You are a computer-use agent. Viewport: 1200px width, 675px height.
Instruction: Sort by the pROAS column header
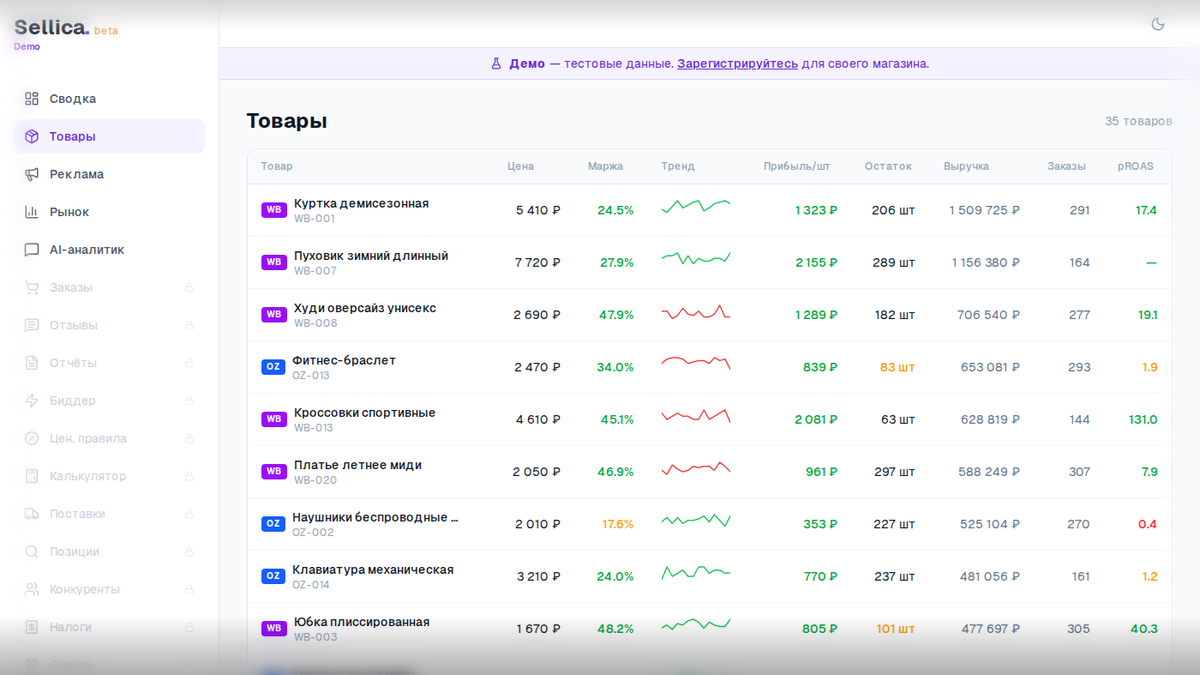click(x=1135, y=166)
